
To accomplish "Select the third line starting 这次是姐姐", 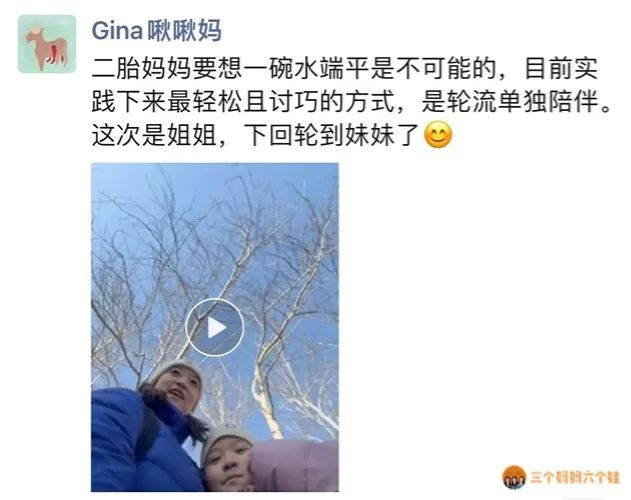I will tap(272, 134).
